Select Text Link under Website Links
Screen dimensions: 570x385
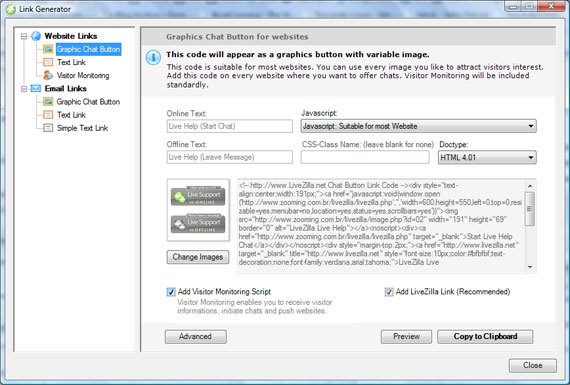(71, 62)
